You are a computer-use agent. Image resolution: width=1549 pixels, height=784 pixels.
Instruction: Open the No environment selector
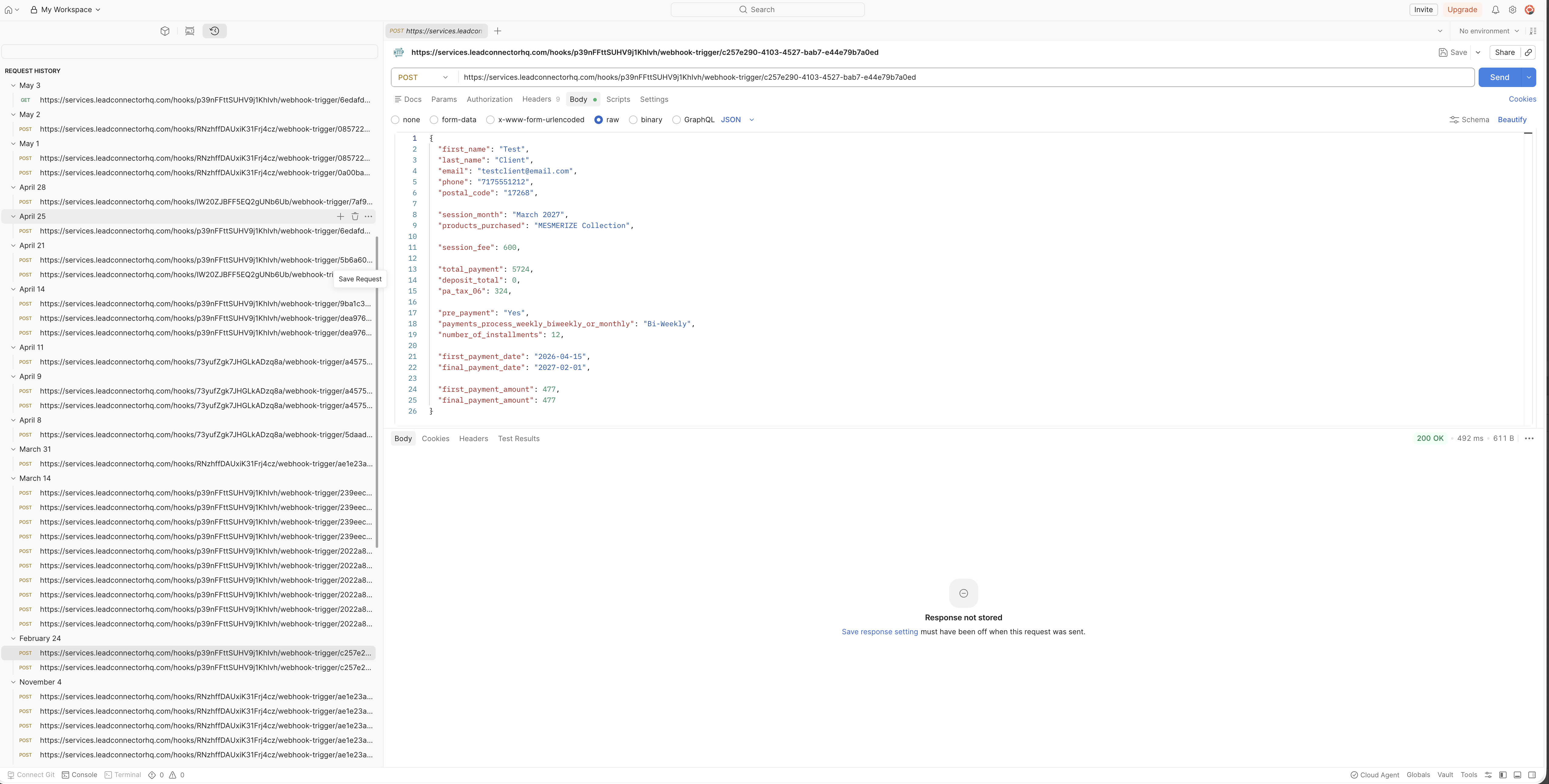click(1489, 31)
